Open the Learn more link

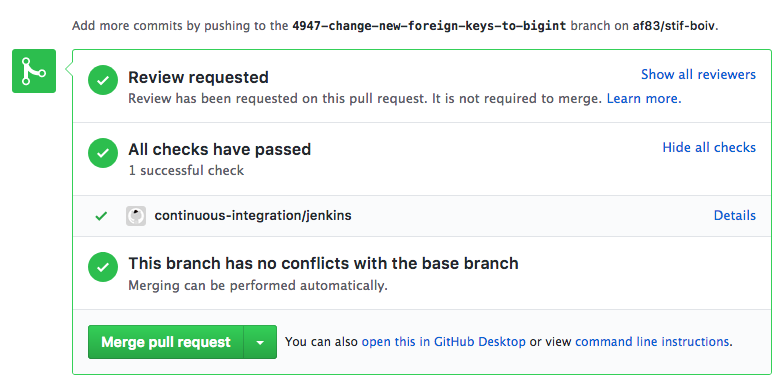click(x=644, y=99)
